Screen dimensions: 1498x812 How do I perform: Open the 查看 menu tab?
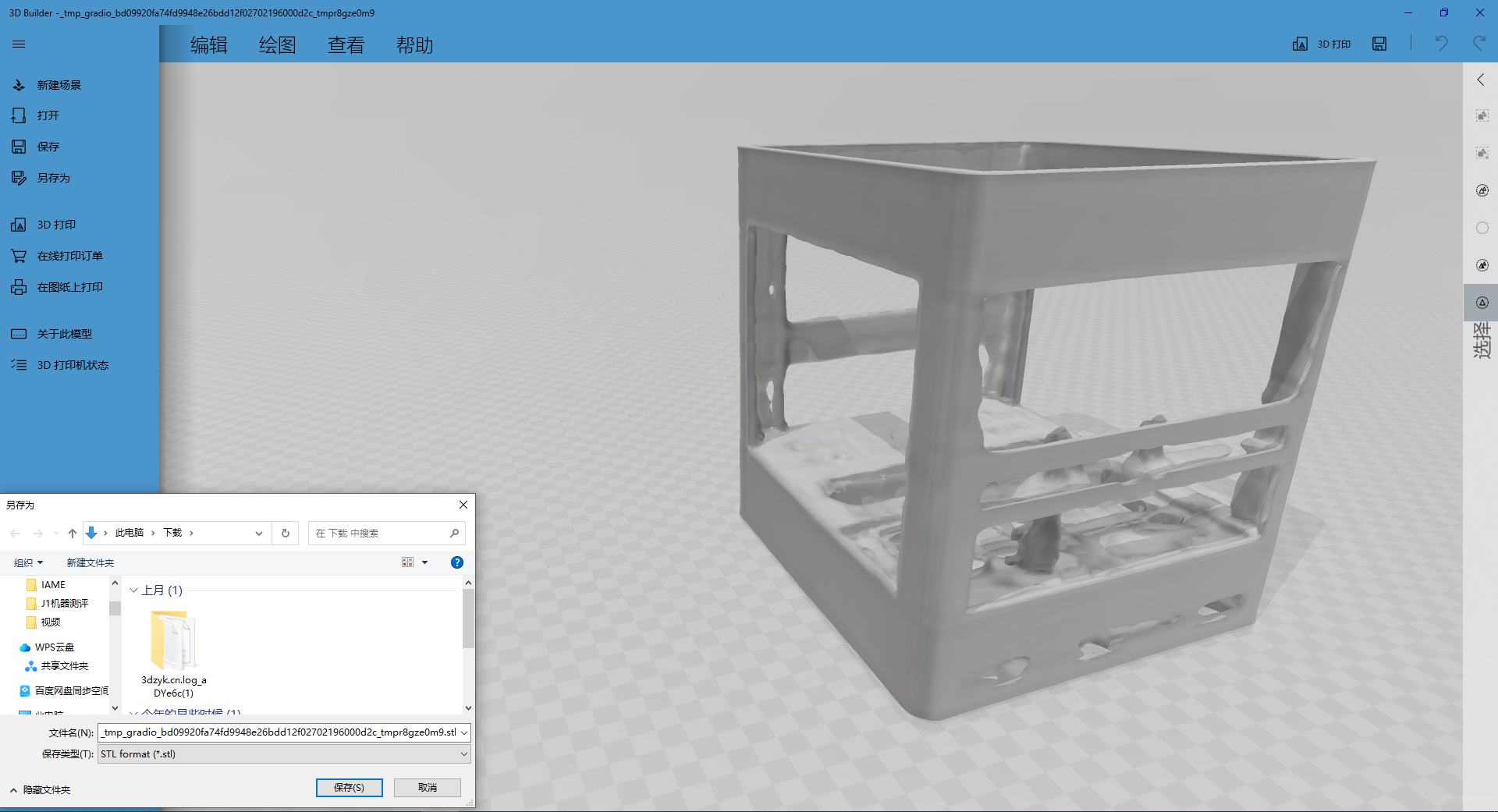(x=346, y=45)
